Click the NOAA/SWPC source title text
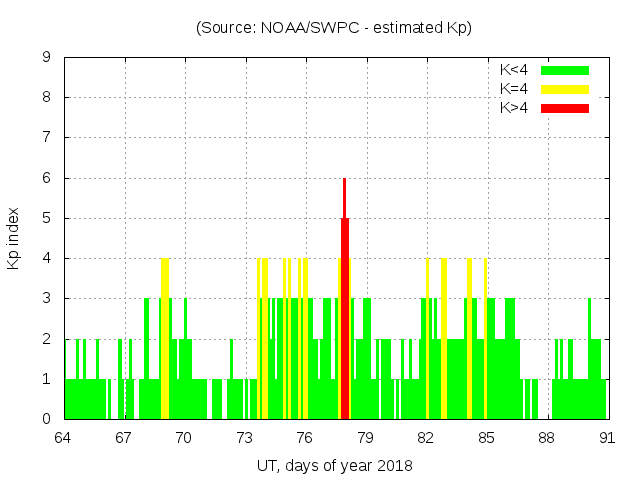Image resolution: width=640 pixels, height=480 pixels. point(334,28)
